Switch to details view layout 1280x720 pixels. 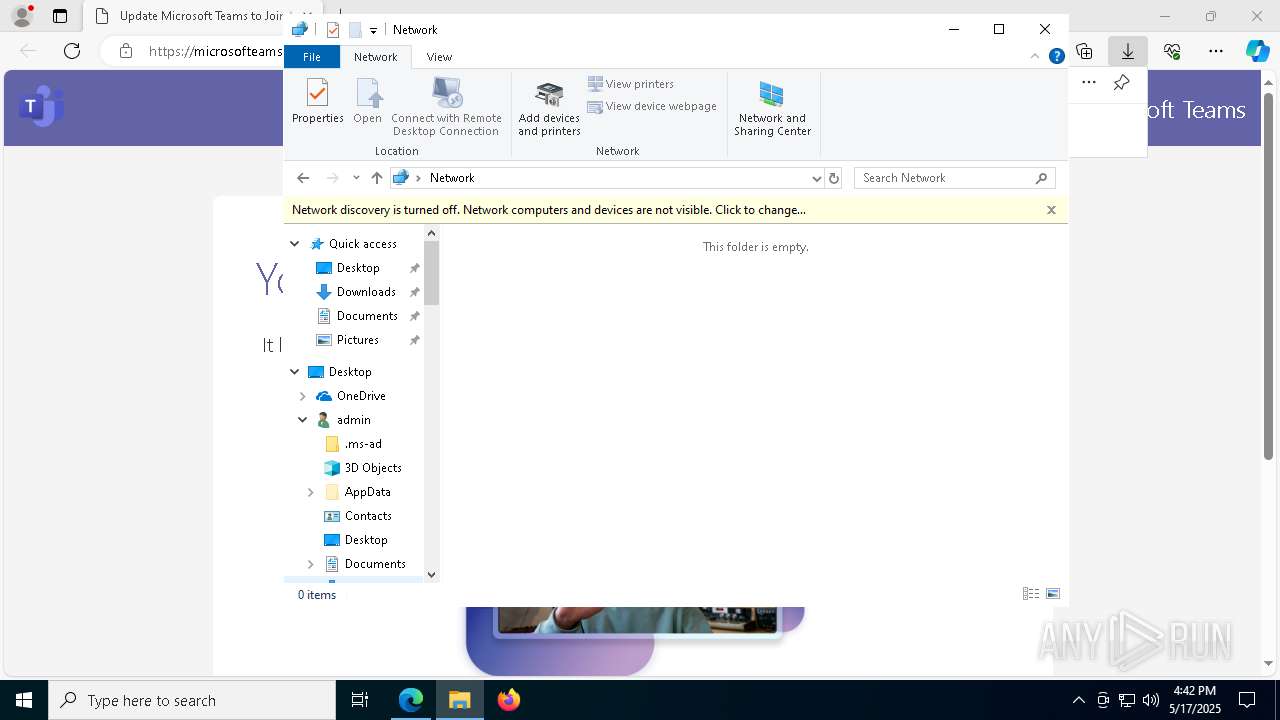[1031, 594]
